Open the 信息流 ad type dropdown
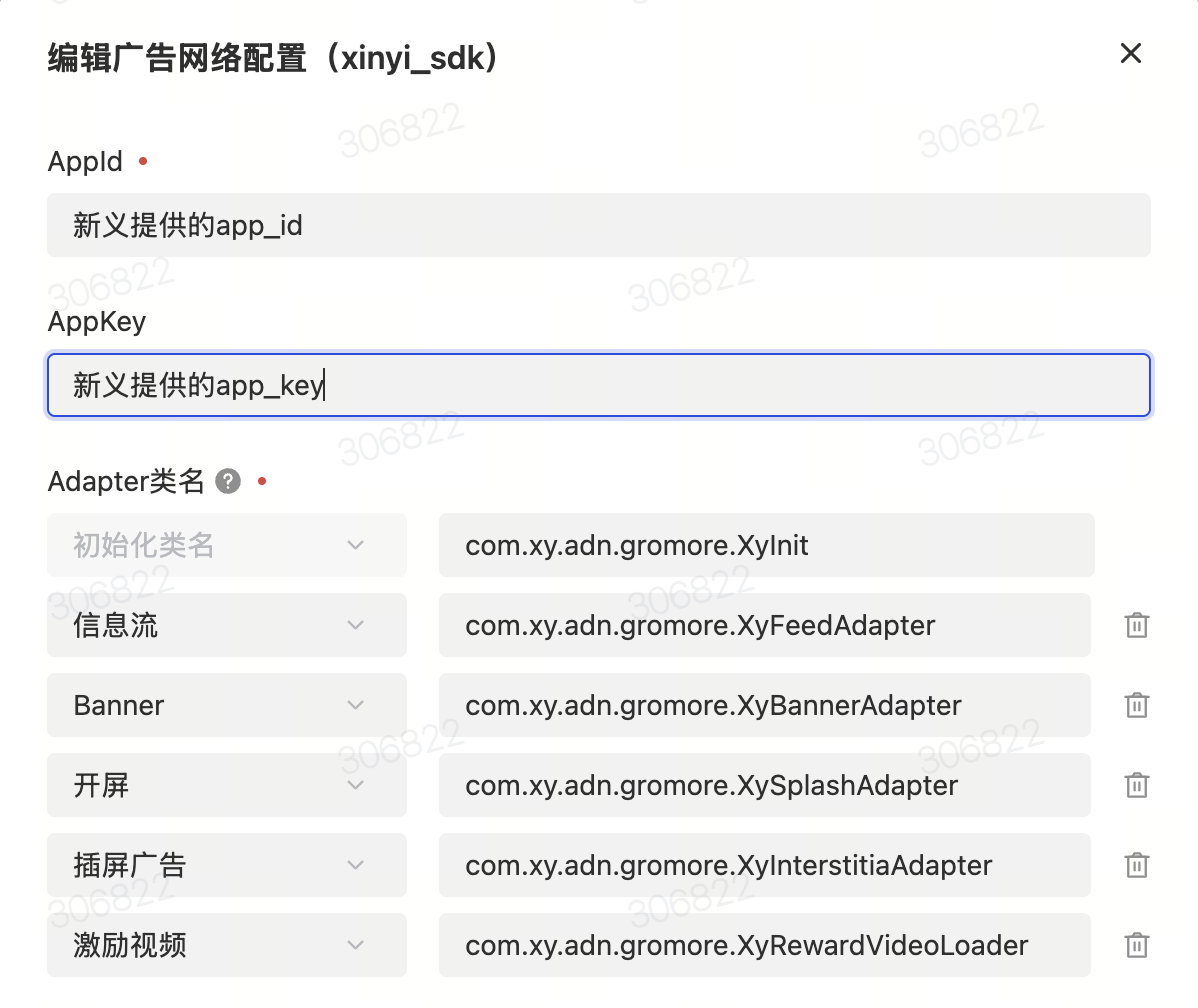1198x1008 pixels. click(x=226, y=626)
